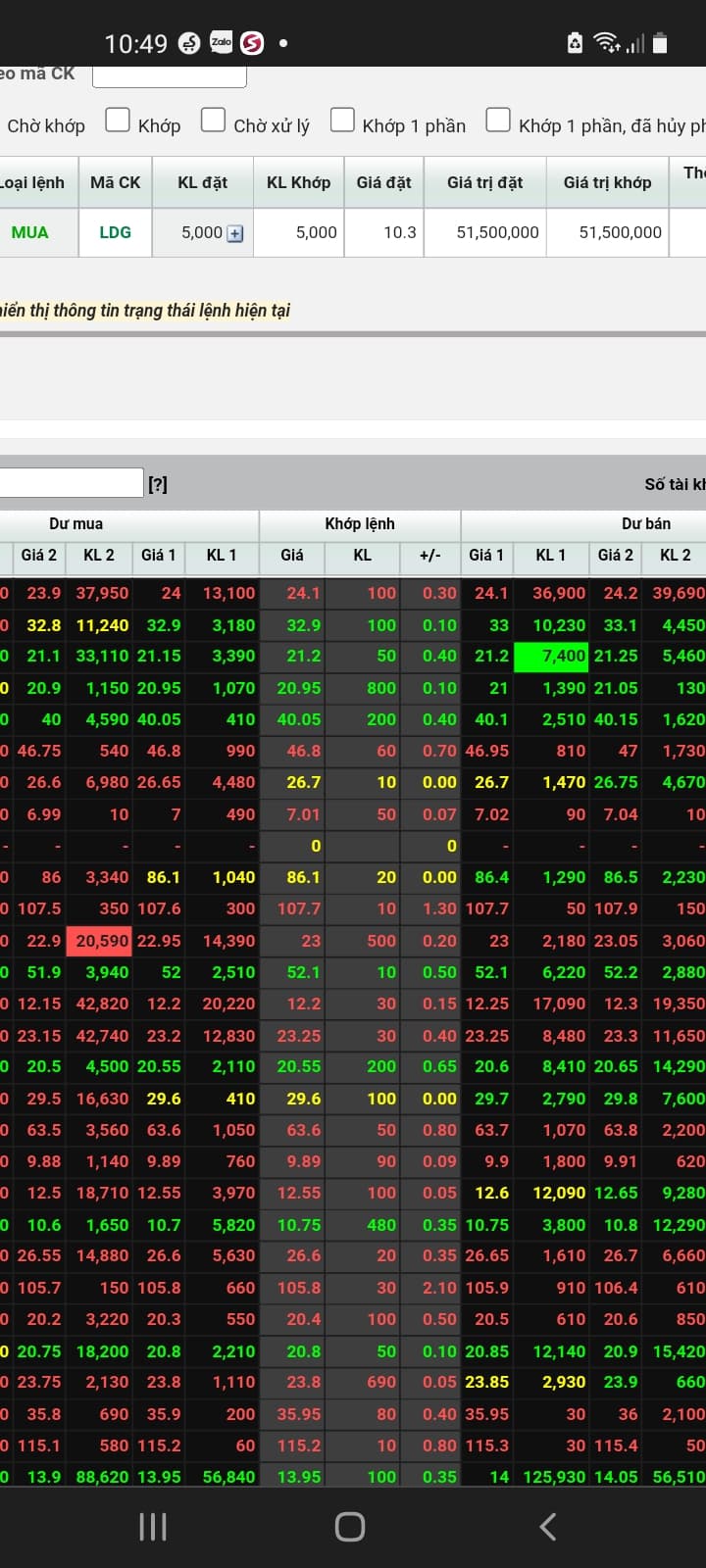This screenshot has width=706, height=1568.
Task: Select the Dư mua column group header
Action: pyautogui.click(x=76, y=523)
